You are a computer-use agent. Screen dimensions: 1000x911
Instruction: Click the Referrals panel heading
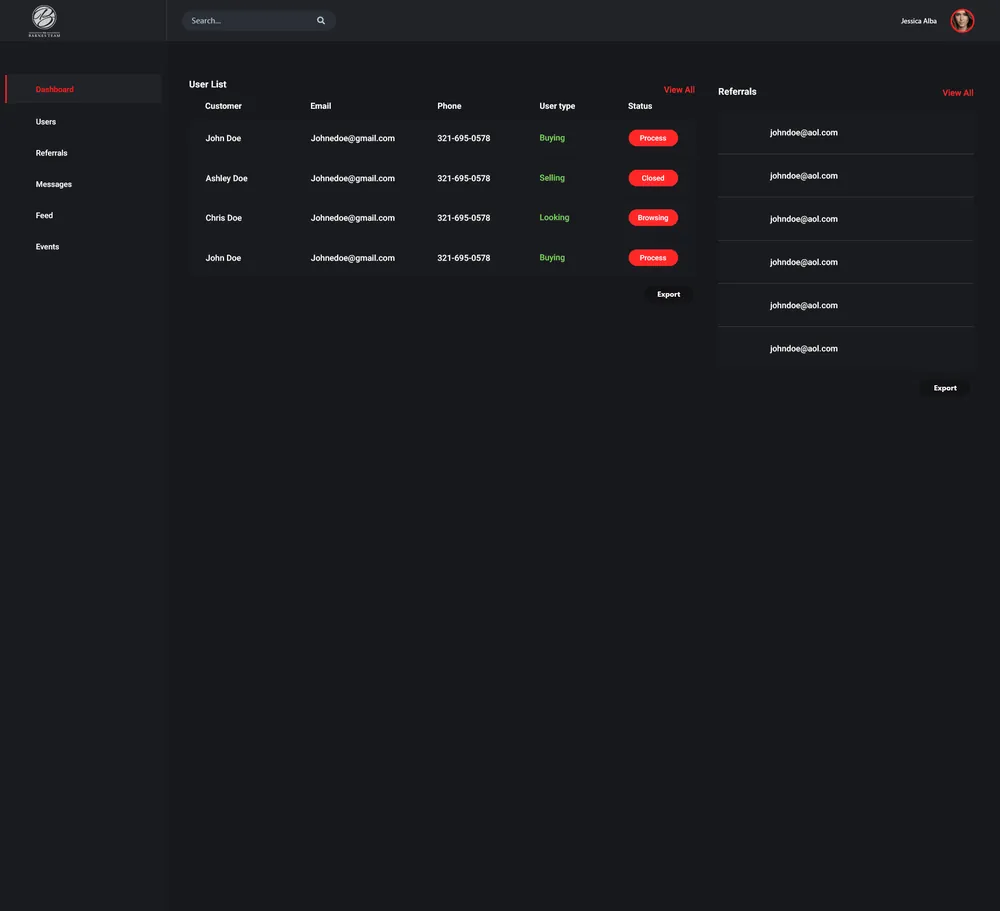[x=737, y=92]
